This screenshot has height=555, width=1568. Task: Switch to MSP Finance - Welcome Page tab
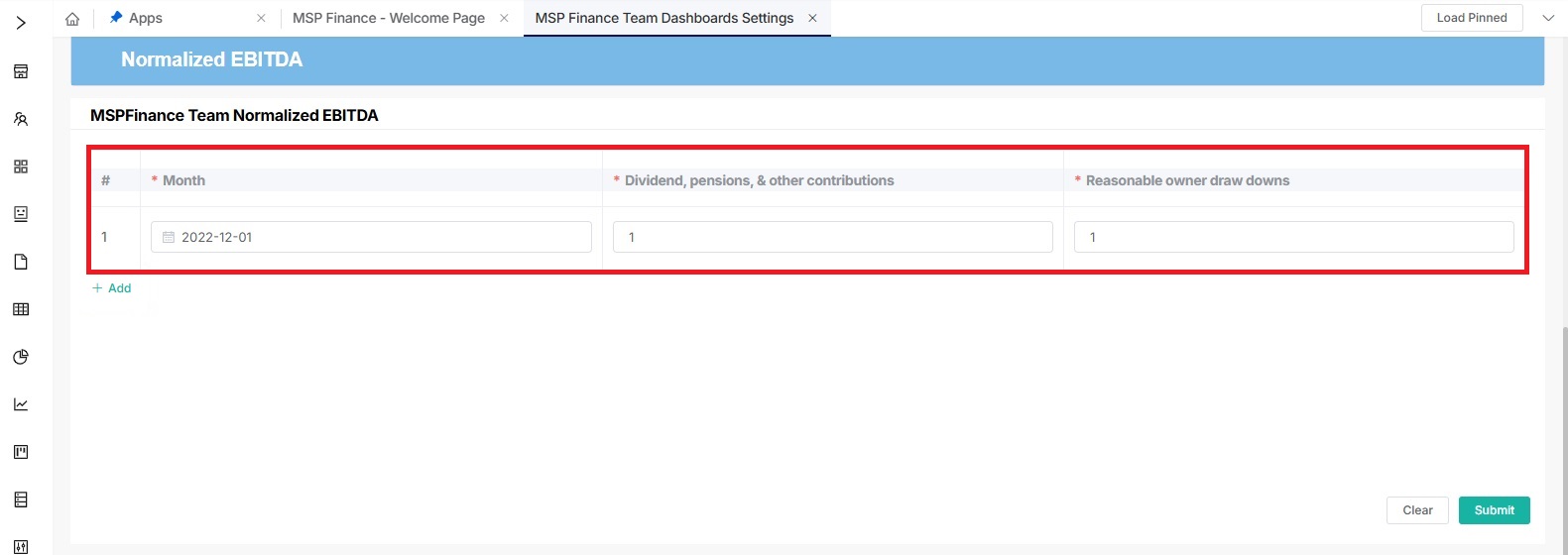388,18
